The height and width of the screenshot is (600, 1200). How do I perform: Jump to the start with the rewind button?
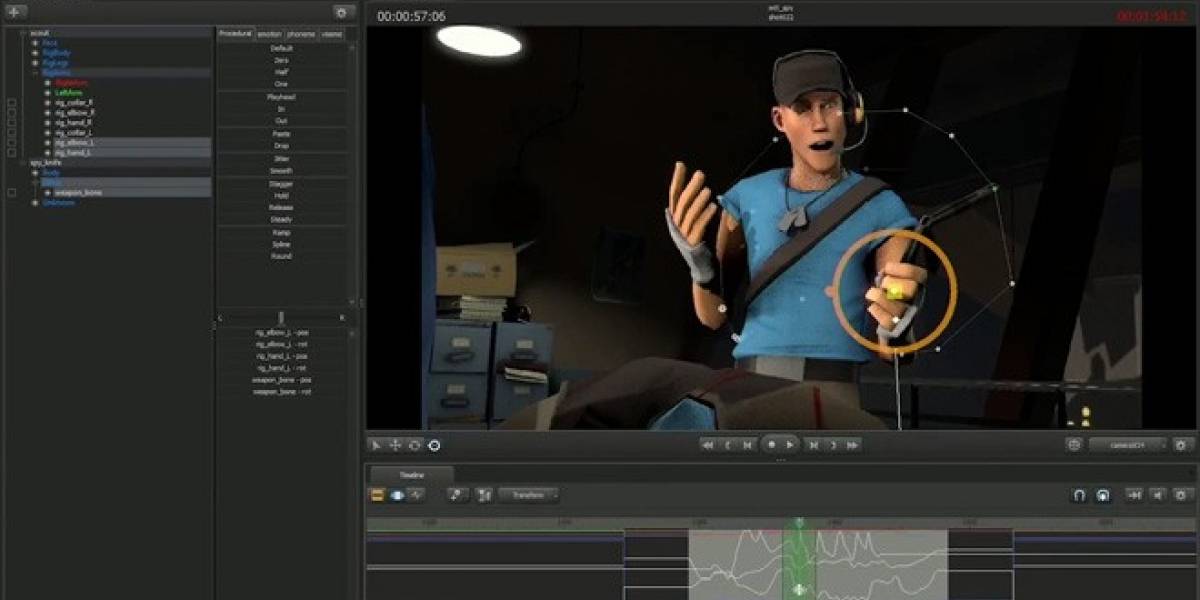(708, 445)
